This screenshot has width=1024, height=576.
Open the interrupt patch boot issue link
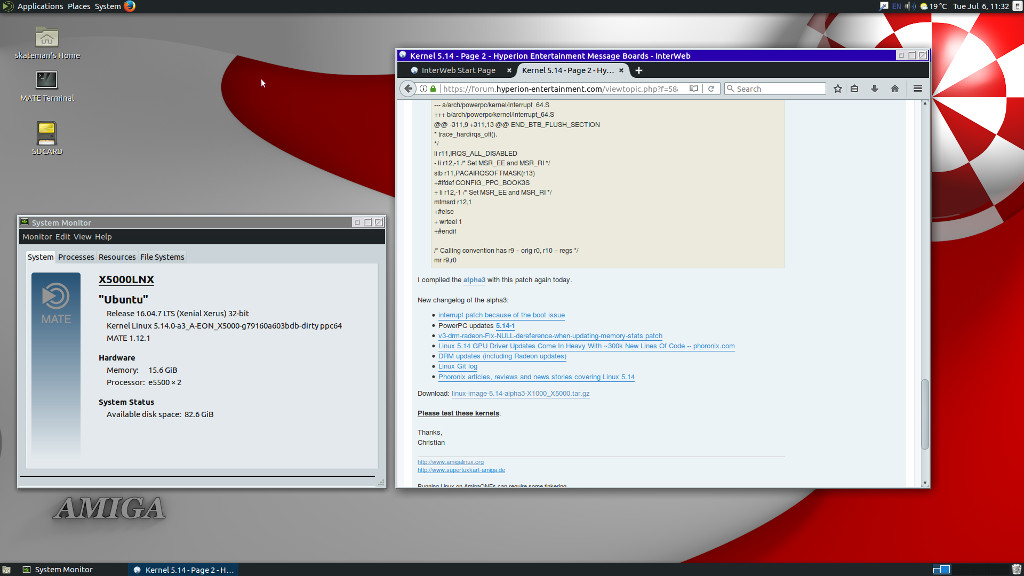[502, 315]
